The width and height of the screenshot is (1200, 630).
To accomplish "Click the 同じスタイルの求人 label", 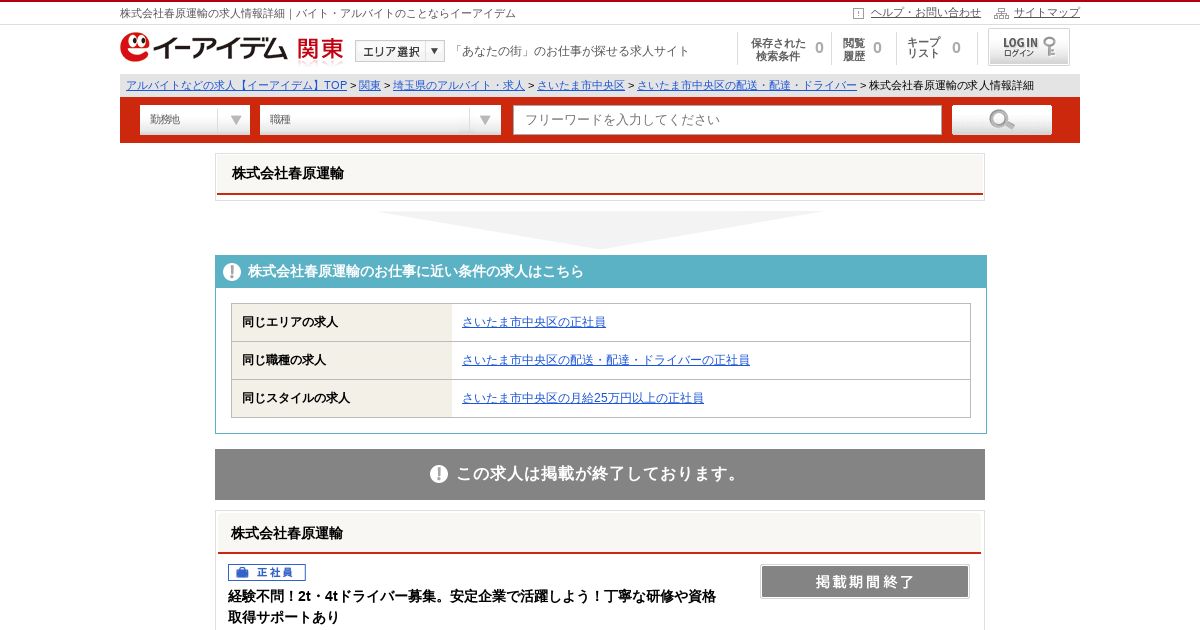I will tap(296, 398).
